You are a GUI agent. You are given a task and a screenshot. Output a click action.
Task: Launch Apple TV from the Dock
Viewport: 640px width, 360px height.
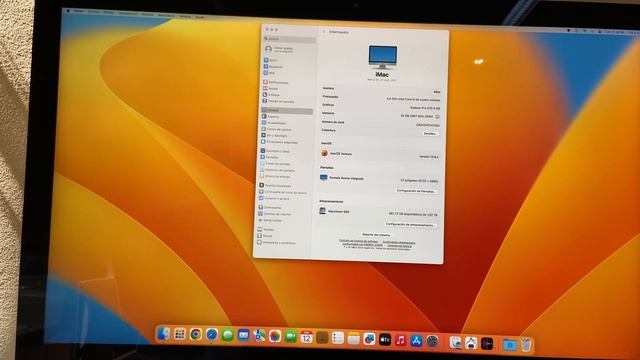click(x=385, y=339)
